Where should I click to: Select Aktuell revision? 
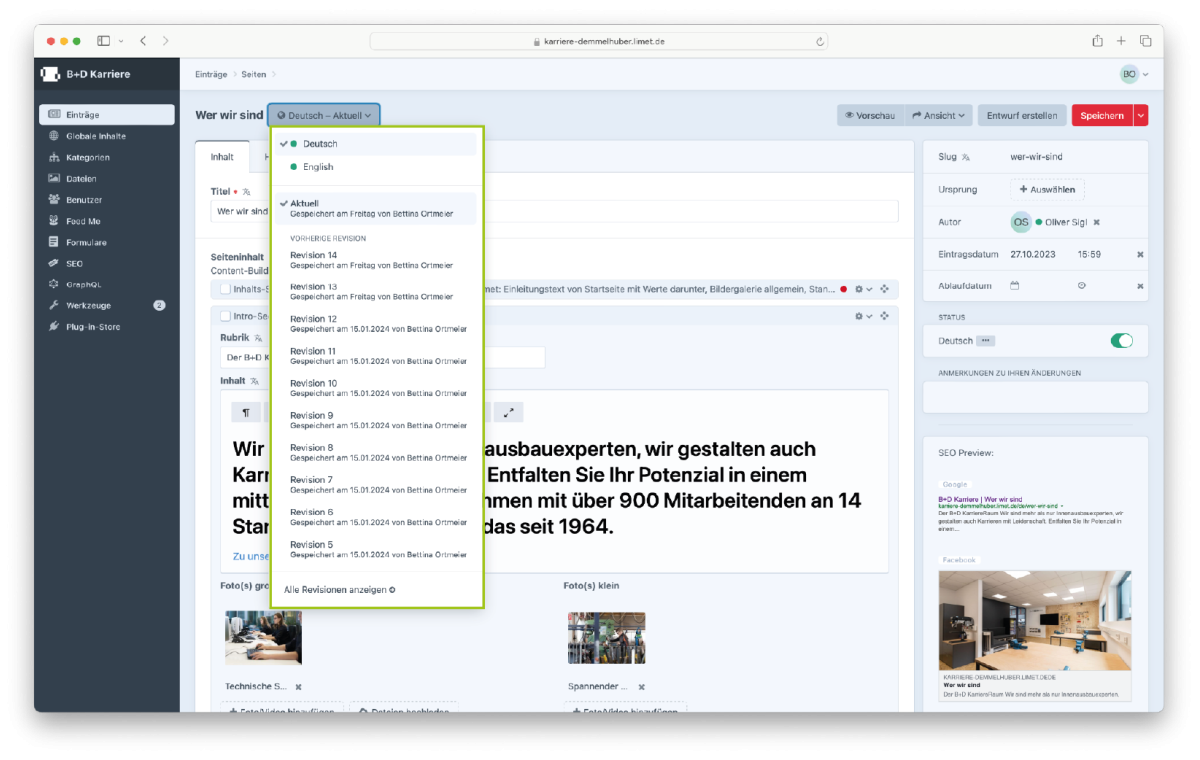[x=376, y=208]
